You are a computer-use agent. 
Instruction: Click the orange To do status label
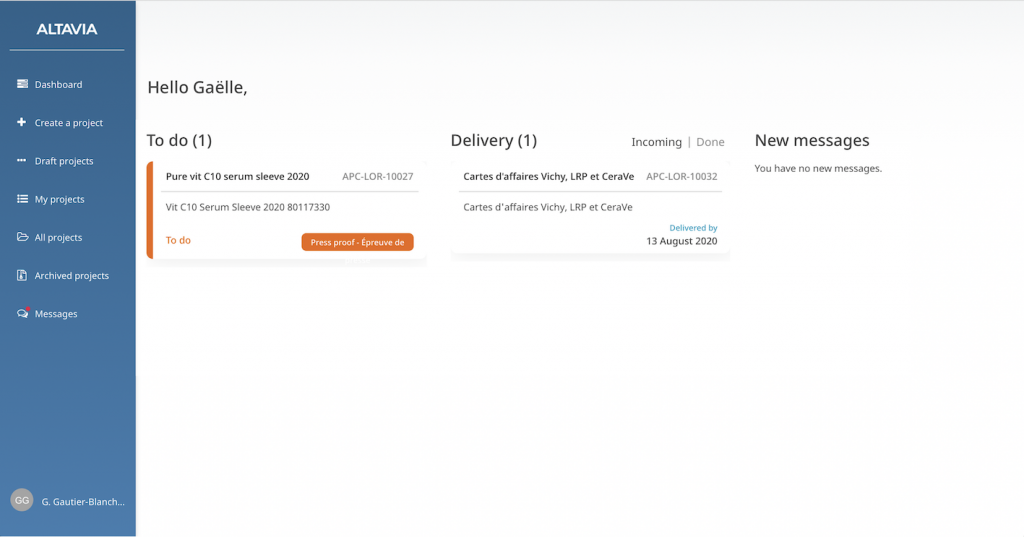point(178,240)
